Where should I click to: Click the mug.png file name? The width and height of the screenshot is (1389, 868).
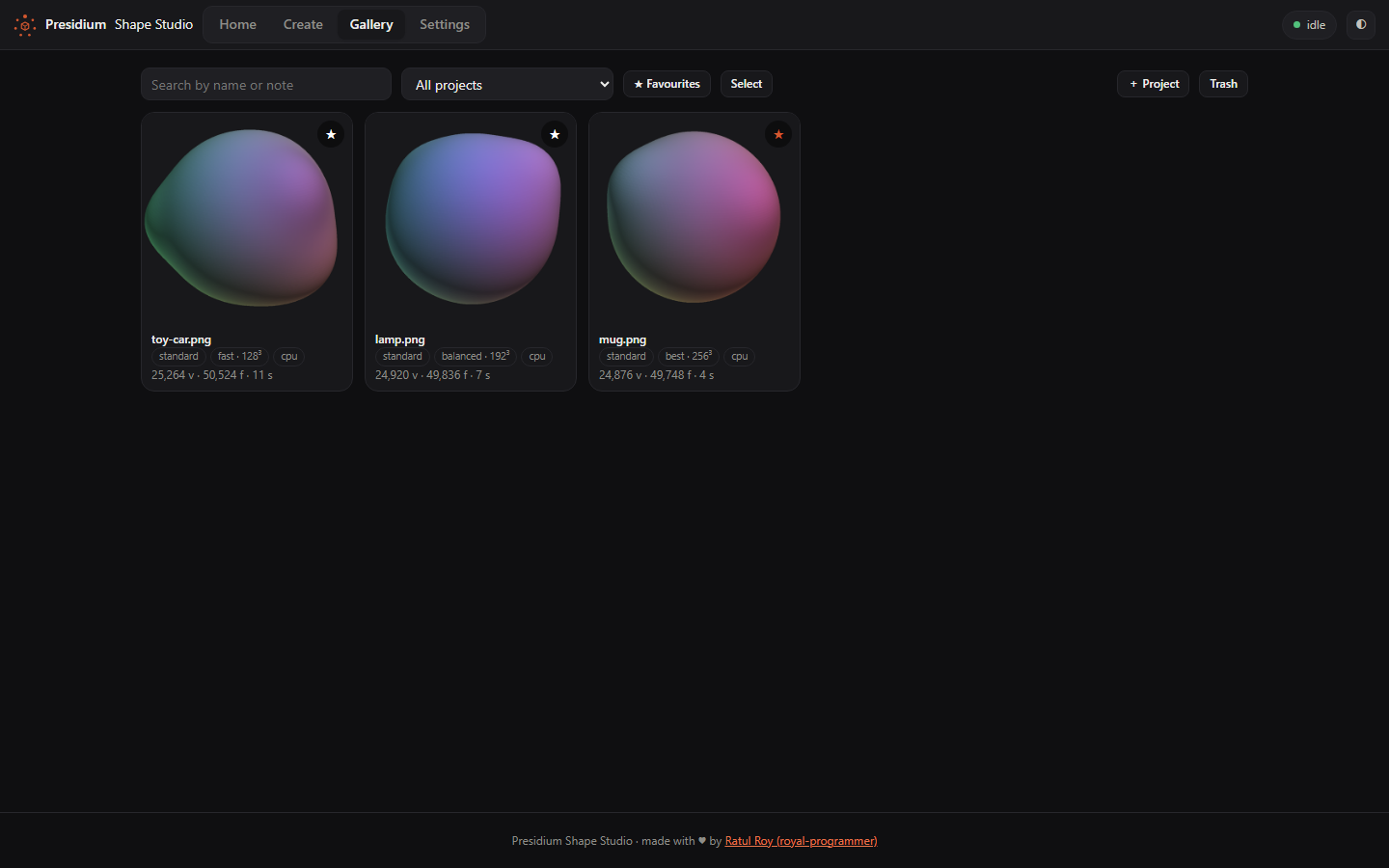tap(623, 339)
